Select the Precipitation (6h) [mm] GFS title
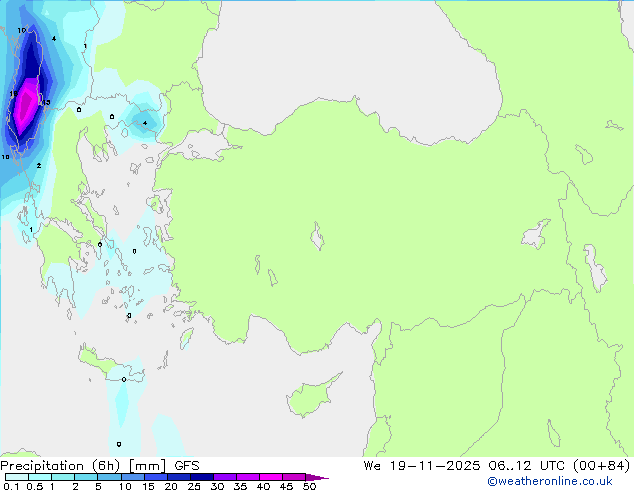The image size is (634, 490). click(100, 466)
